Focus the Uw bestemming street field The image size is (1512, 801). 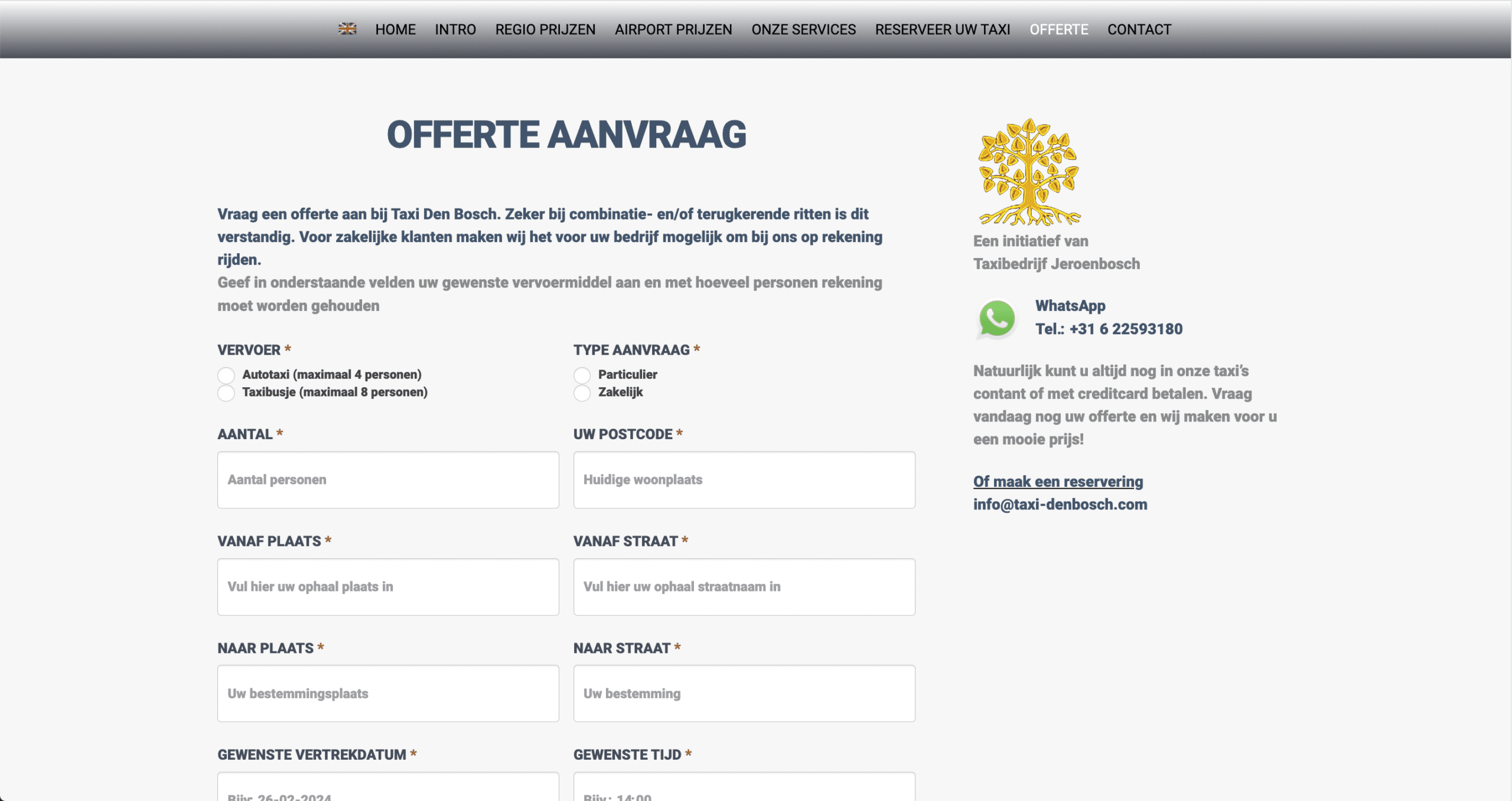coord(744,694)
